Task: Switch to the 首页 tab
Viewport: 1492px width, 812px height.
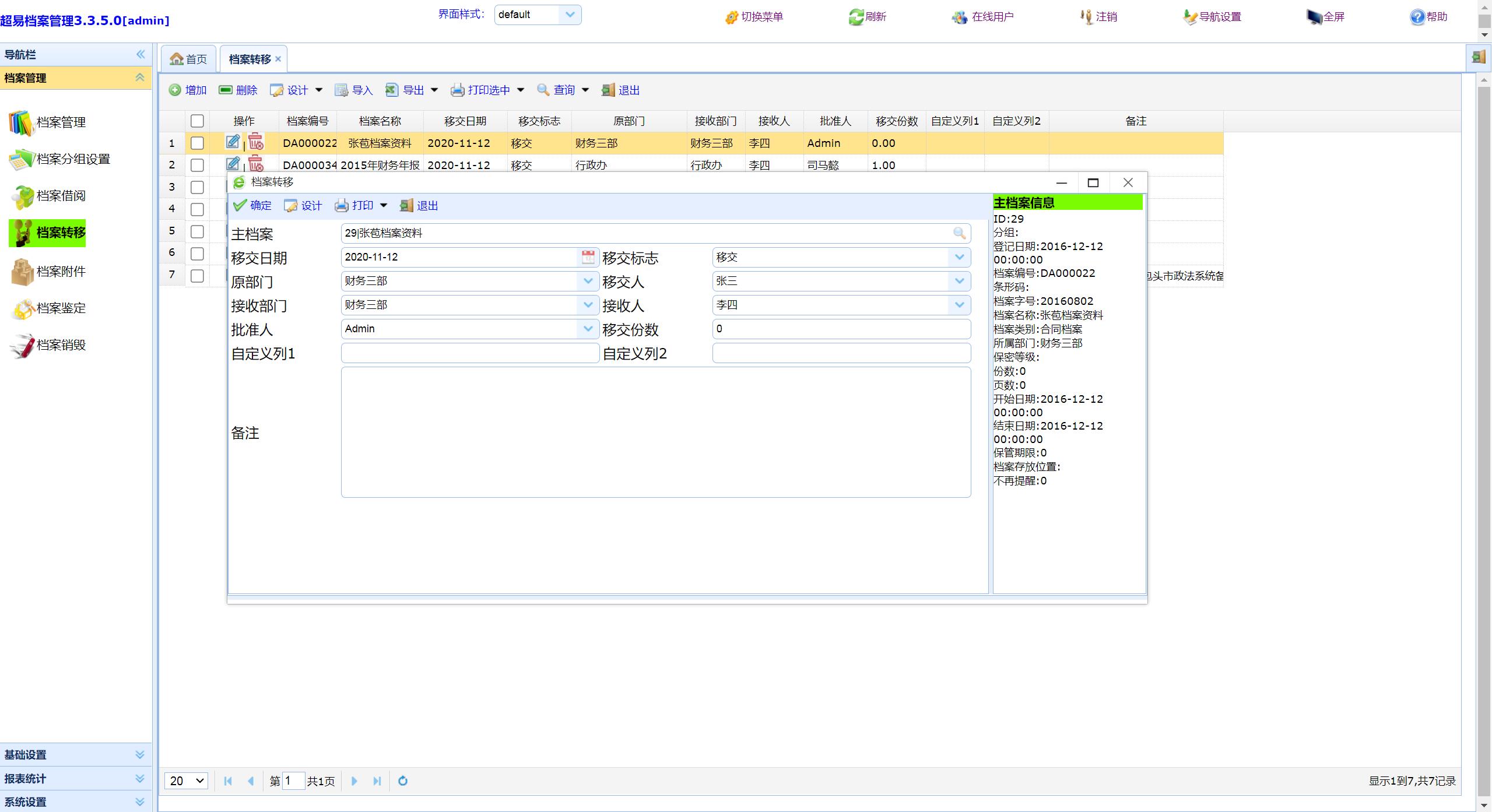Action: click(x=188, y=59)
